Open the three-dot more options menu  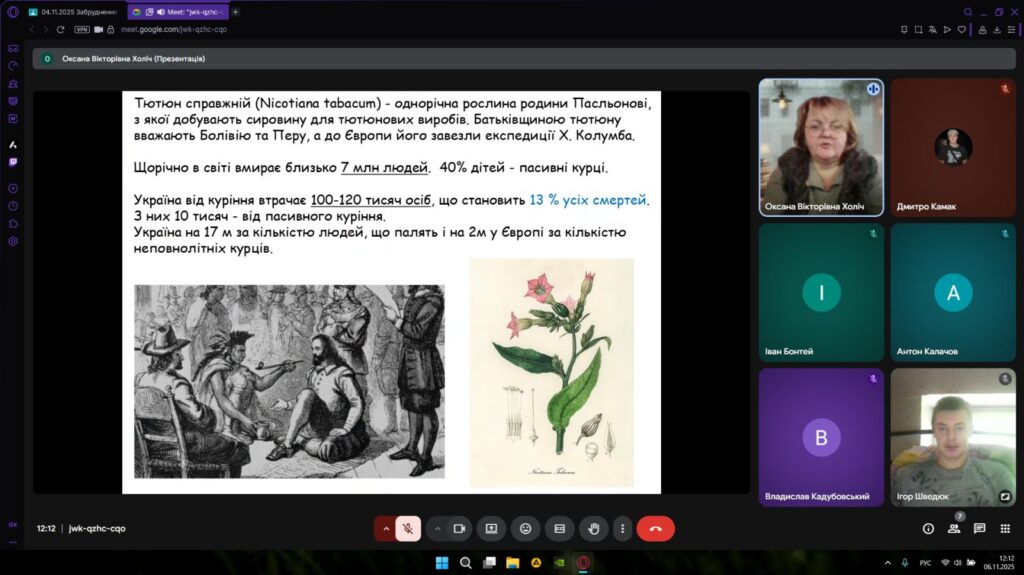622,528
